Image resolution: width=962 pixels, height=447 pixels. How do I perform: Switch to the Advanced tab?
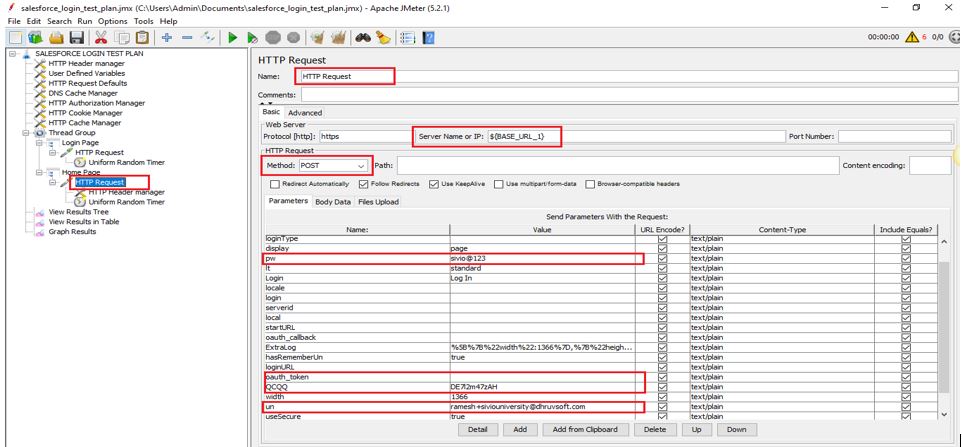tap(305, 113)
